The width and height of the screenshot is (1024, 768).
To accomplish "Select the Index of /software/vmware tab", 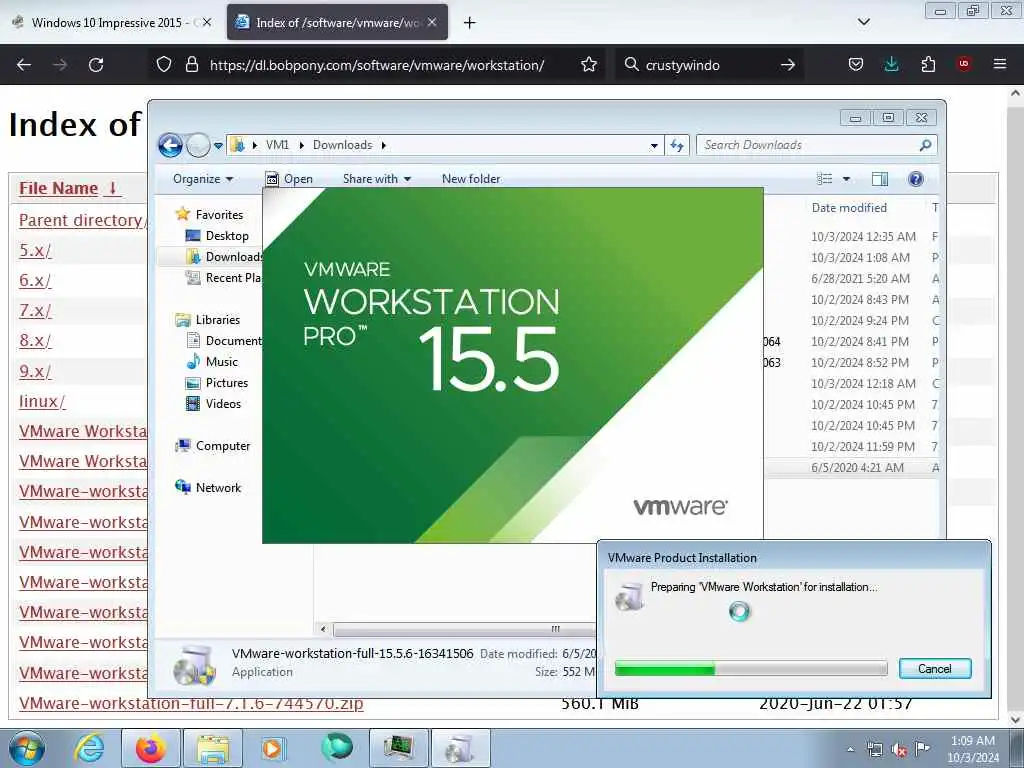I will [338, 22].
